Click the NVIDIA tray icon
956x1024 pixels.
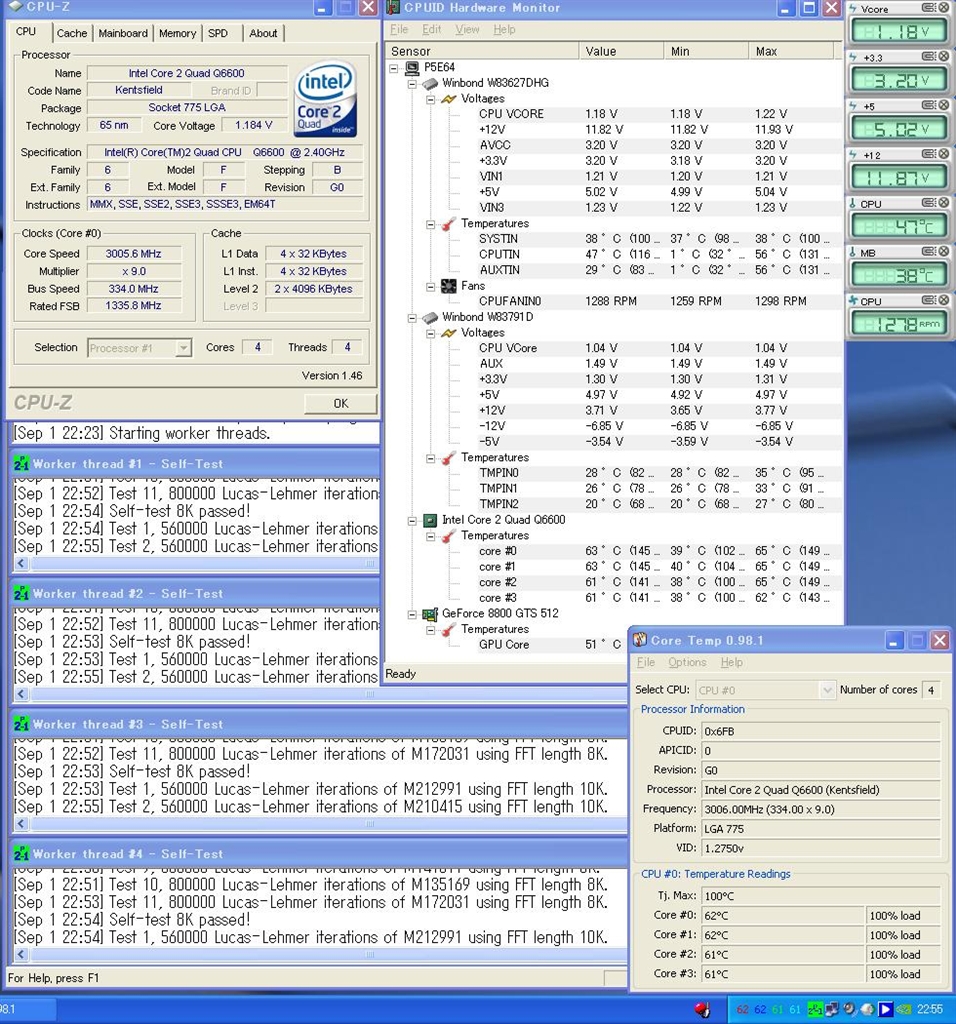[904, 1009]
